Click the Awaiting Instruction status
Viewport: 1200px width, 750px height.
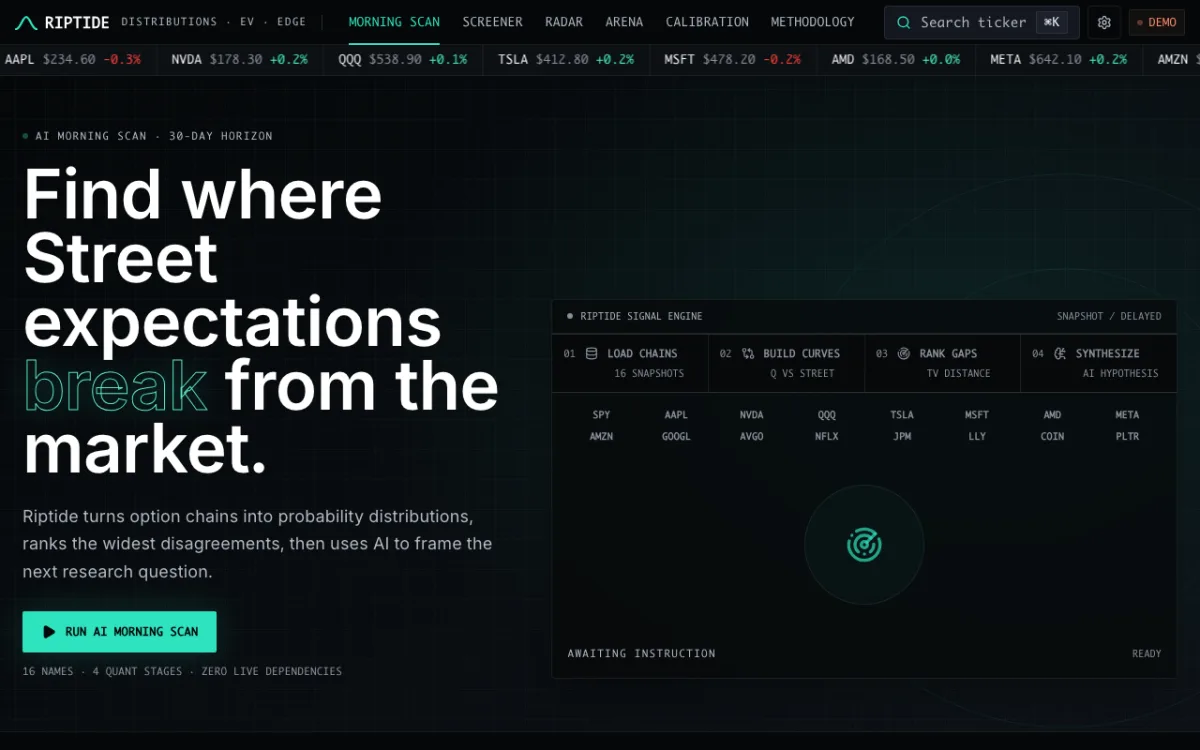[641, 654]
